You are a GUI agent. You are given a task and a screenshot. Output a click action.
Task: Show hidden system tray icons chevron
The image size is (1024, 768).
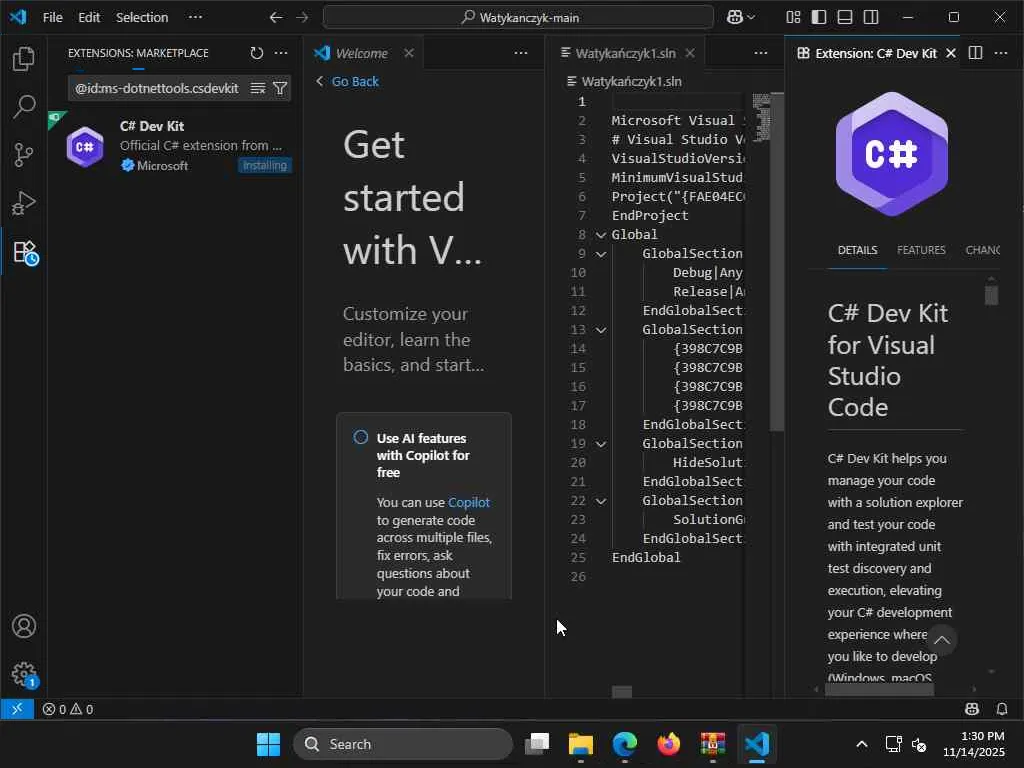tap(862, 744)
